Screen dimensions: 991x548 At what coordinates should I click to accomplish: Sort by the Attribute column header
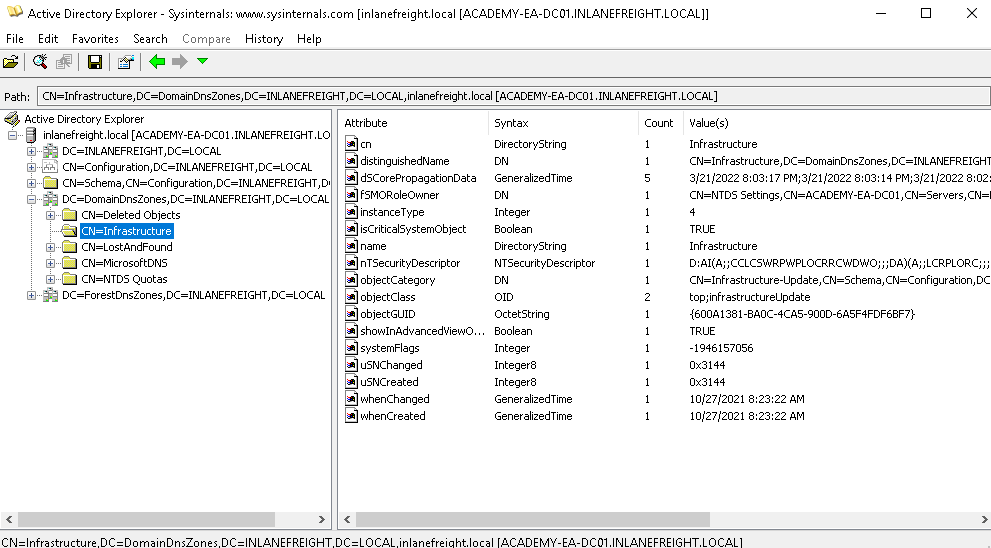click(414, 123)
